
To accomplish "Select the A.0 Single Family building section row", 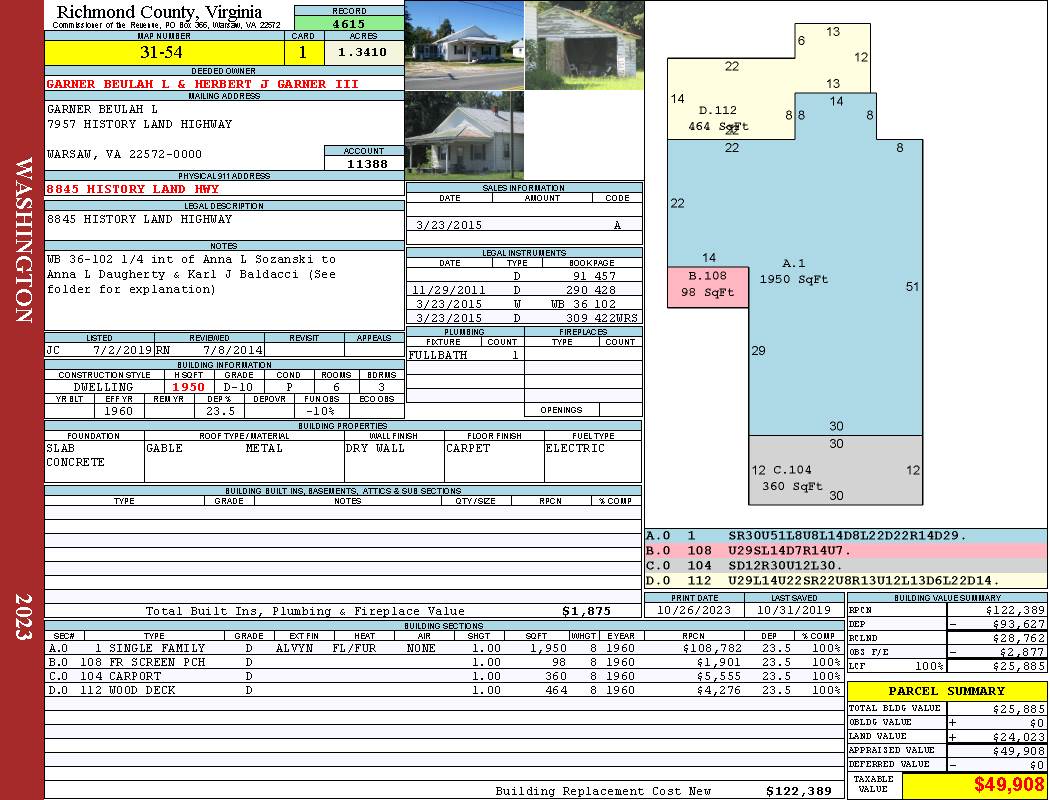I will tap(443, 648).
